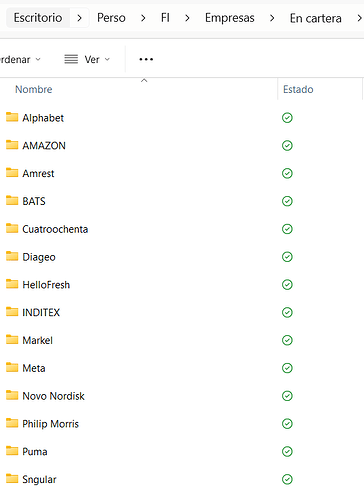Sort by the Nombre column header

[34, 89]
